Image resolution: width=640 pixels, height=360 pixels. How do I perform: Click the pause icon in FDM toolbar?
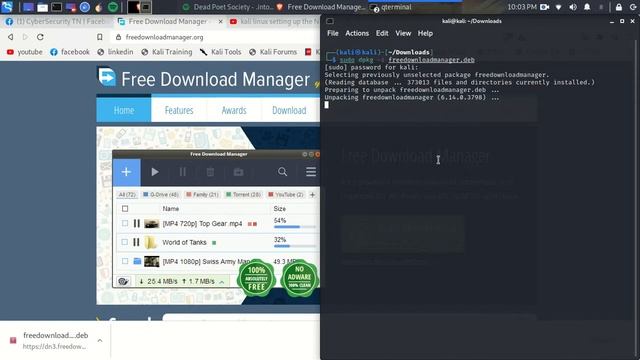pyautogui.click(x=182, y=172)
